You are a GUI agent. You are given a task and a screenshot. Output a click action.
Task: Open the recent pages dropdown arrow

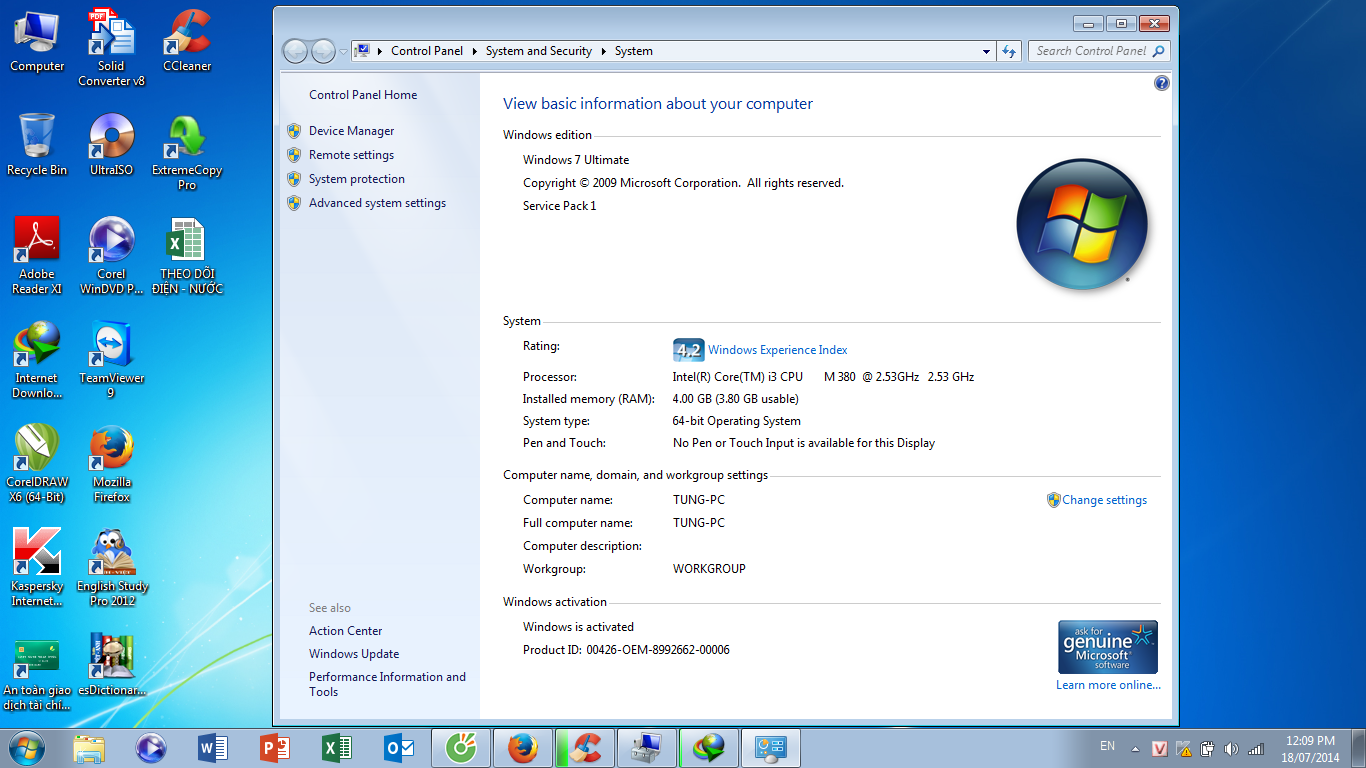(343, 51)
